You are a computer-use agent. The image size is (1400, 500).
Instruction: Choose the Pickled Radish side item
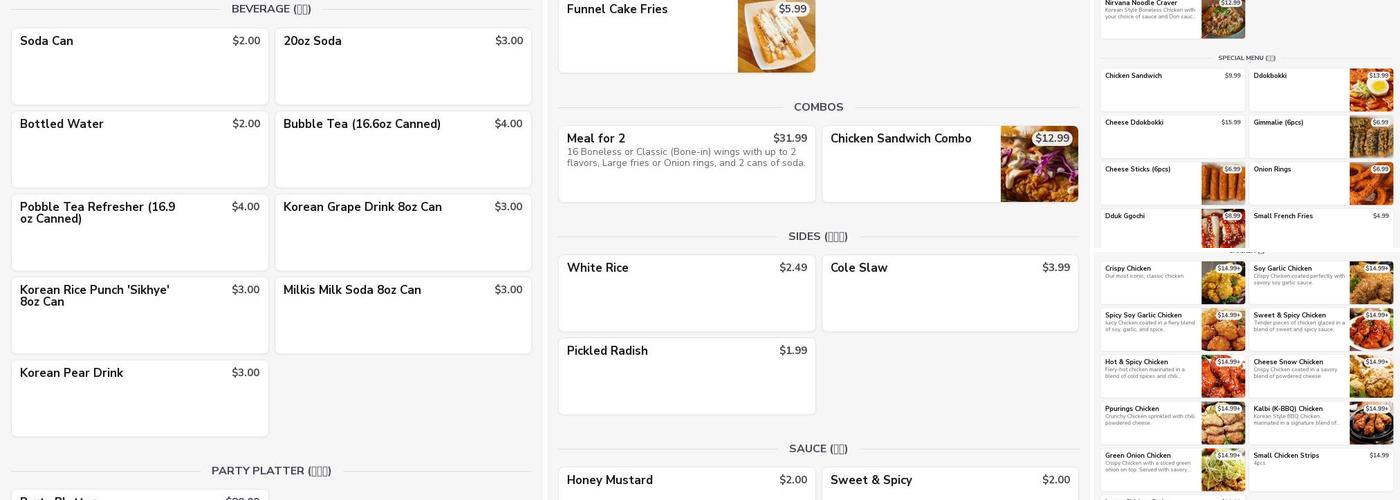point(687,376)
